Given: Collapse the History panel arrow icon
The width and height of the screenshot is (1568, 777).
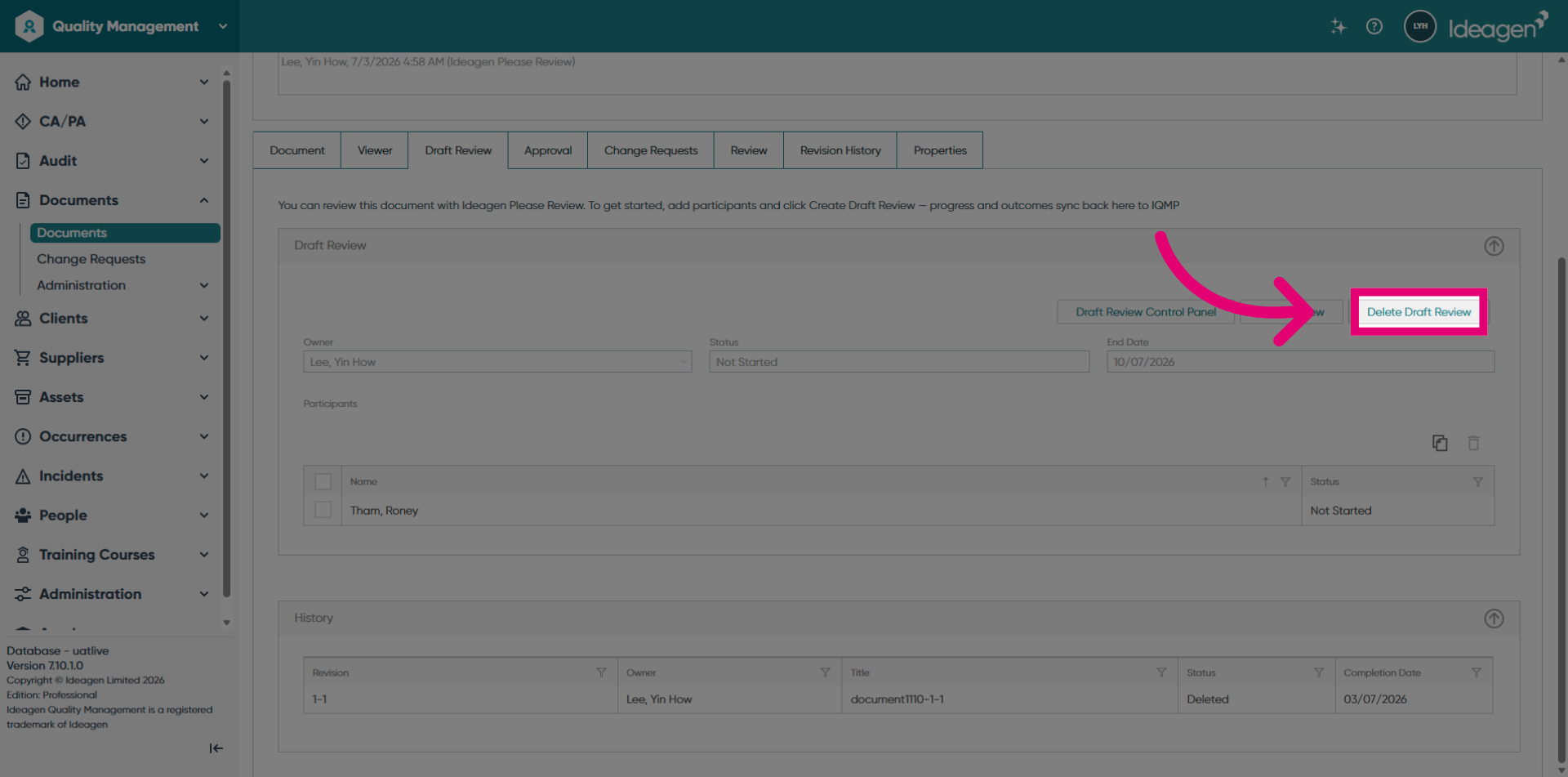Looking at the screenshot, I should tap(1494, 618).
